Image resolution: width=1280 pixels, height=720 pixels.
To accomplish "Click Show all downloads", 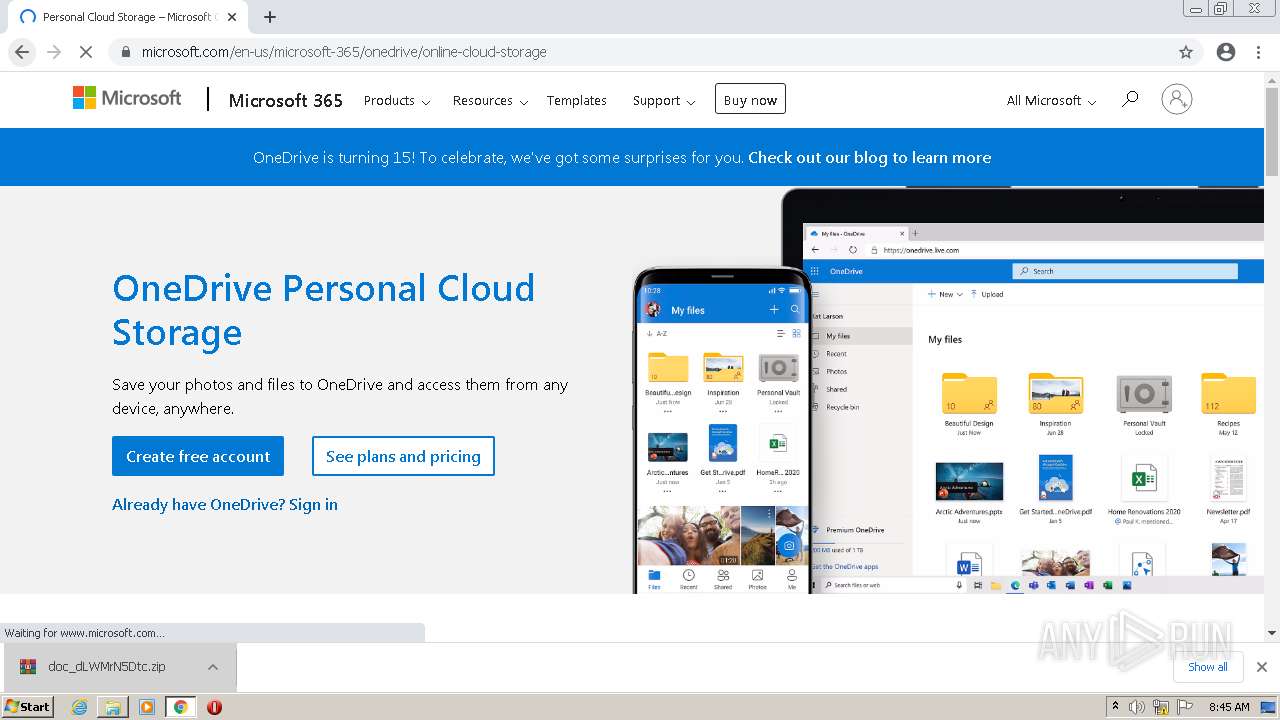I will 1207,667.
